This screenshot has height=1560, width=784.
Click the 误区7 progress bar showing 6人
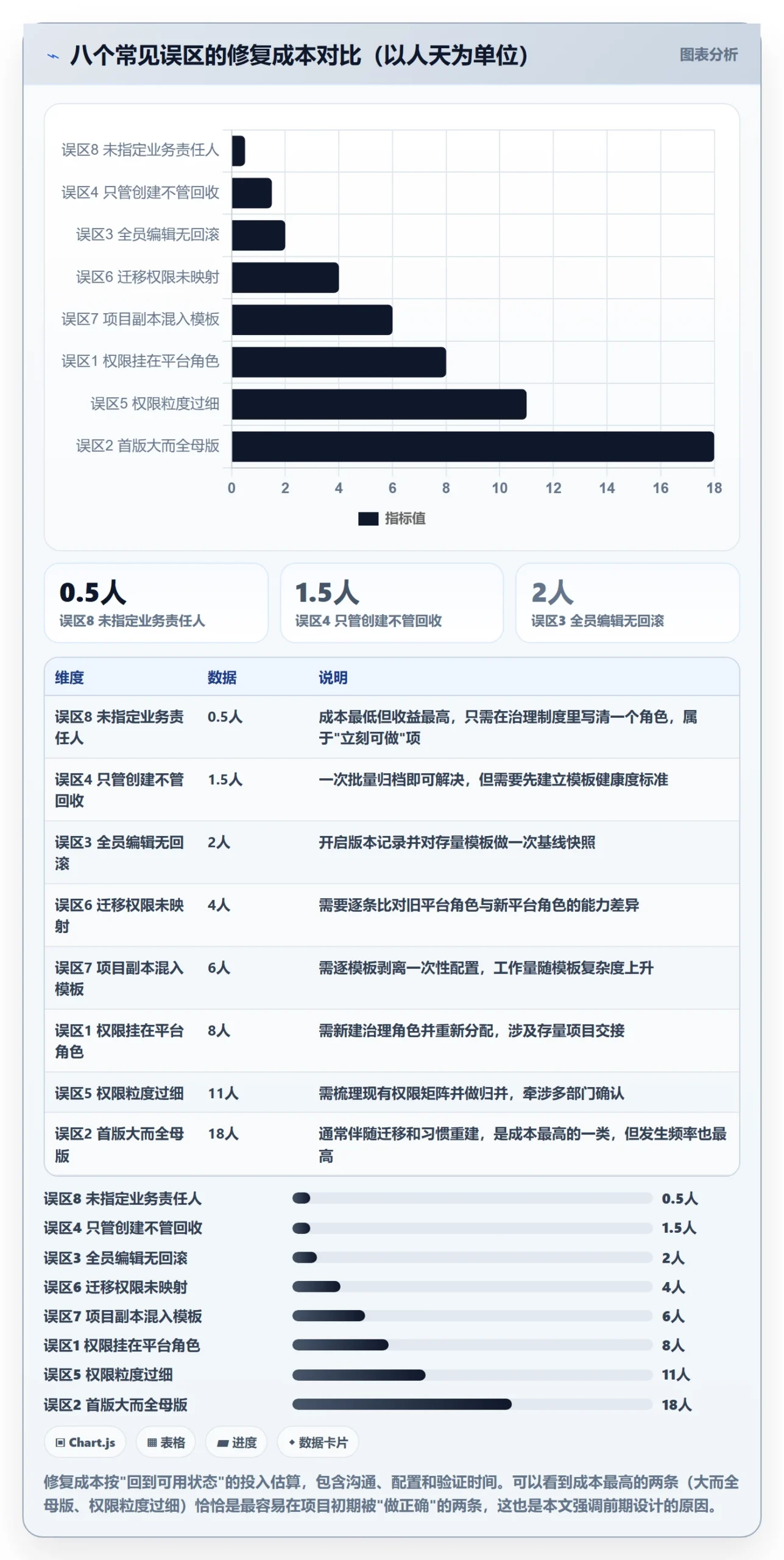tap(472, 1316)
